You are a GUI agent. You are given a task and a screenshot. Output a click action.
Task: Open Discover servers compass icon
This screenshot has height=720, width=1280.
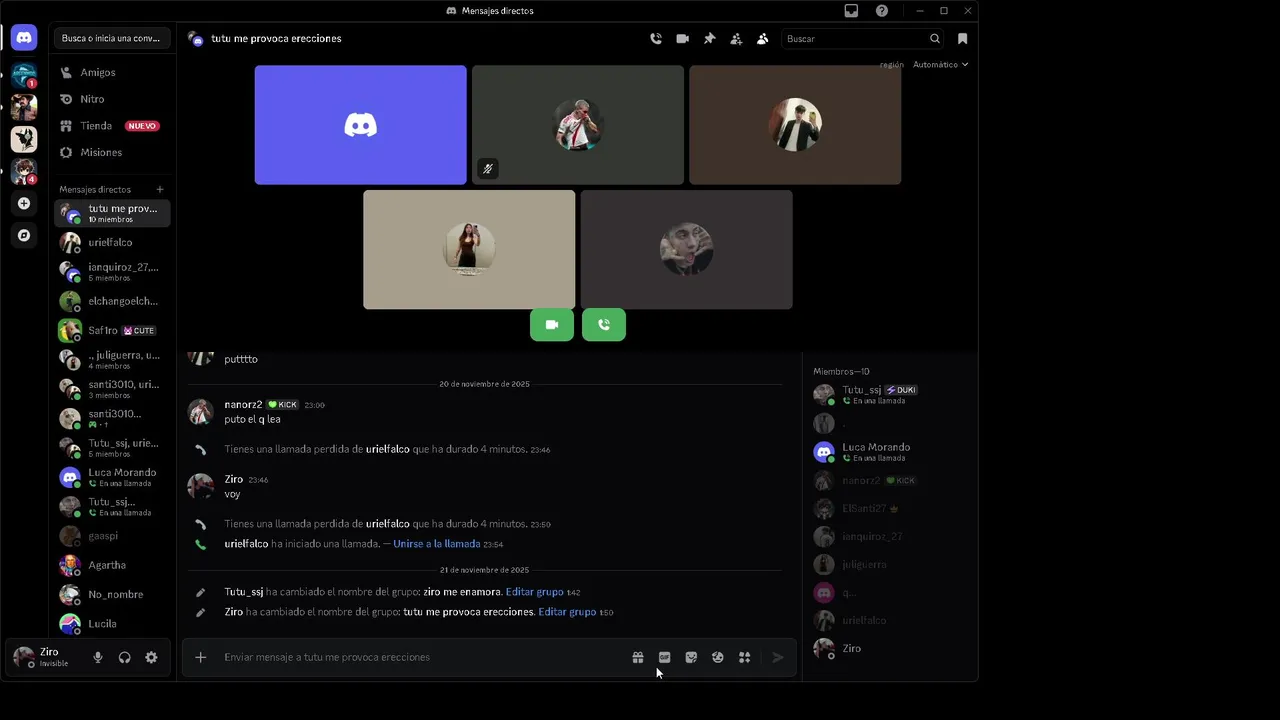[x=24, y=236]
